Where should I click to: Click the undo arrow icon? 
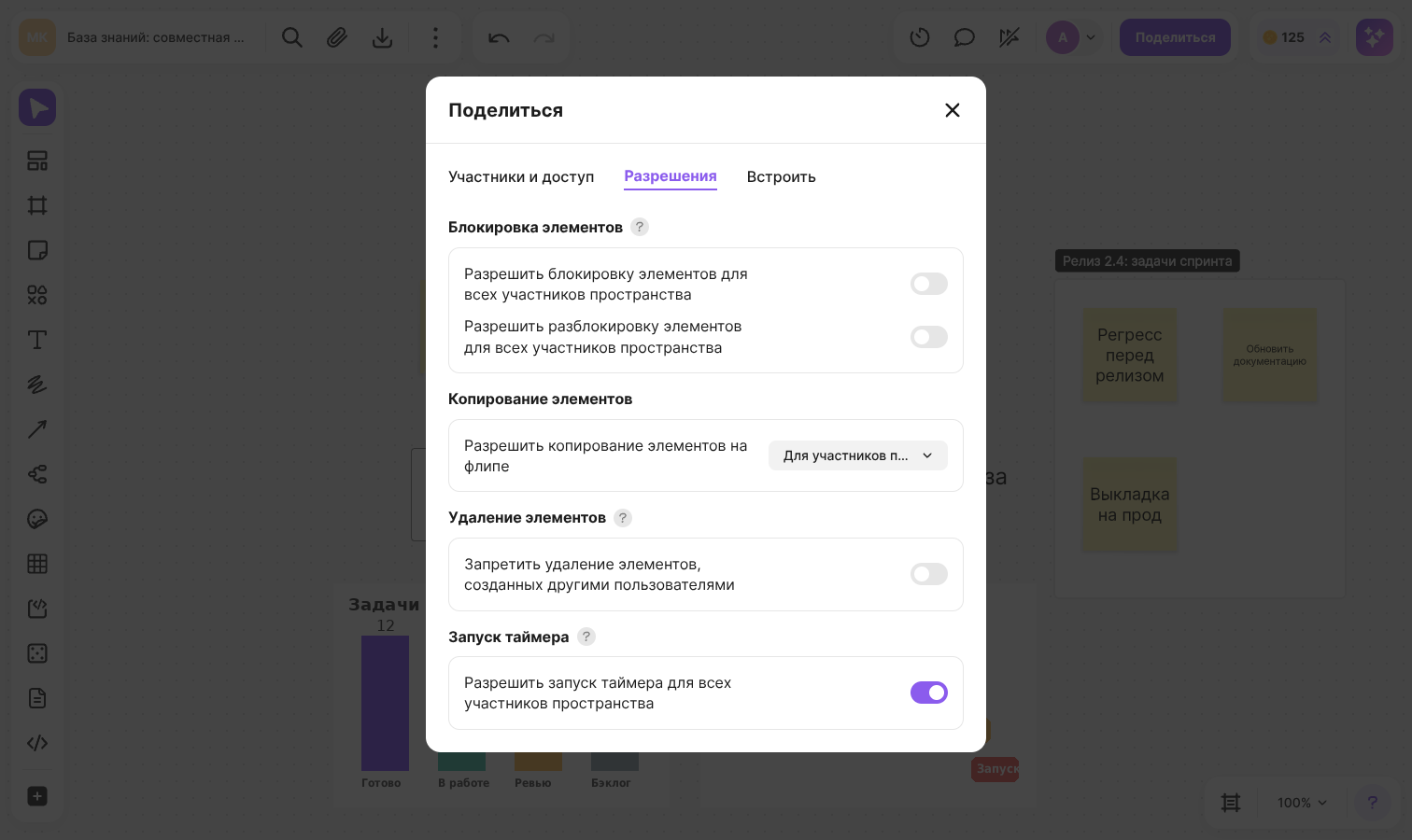coord(499,37)
